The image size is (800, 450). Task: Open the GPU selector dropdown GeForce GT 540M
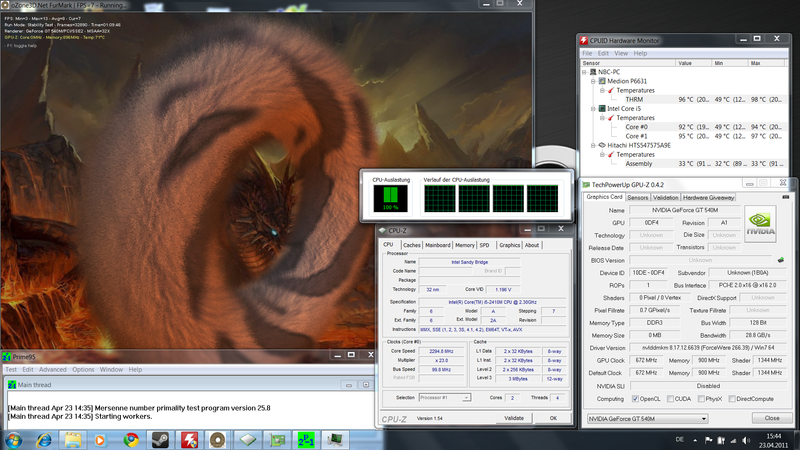[x=647, y=418]
